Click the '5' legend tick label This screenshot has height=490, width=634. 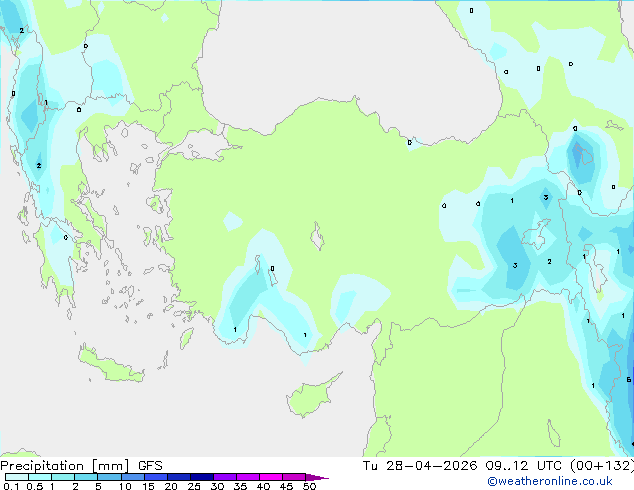(98, 486)
